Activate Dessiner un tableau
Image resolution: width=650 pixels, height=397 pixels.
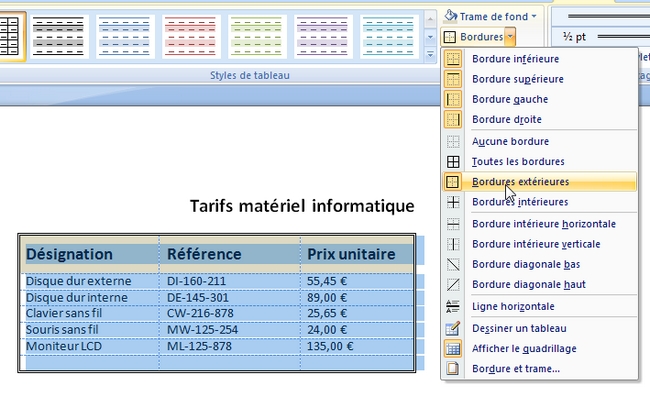pos(540,329)
